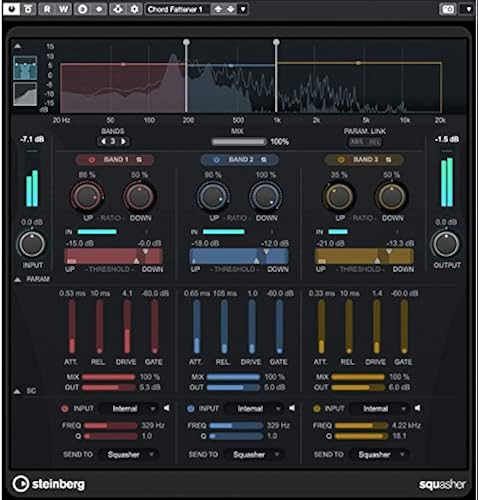Click the 1k crossover handle
The height and width of the screenshot is (500, 478).
(276, 42)
